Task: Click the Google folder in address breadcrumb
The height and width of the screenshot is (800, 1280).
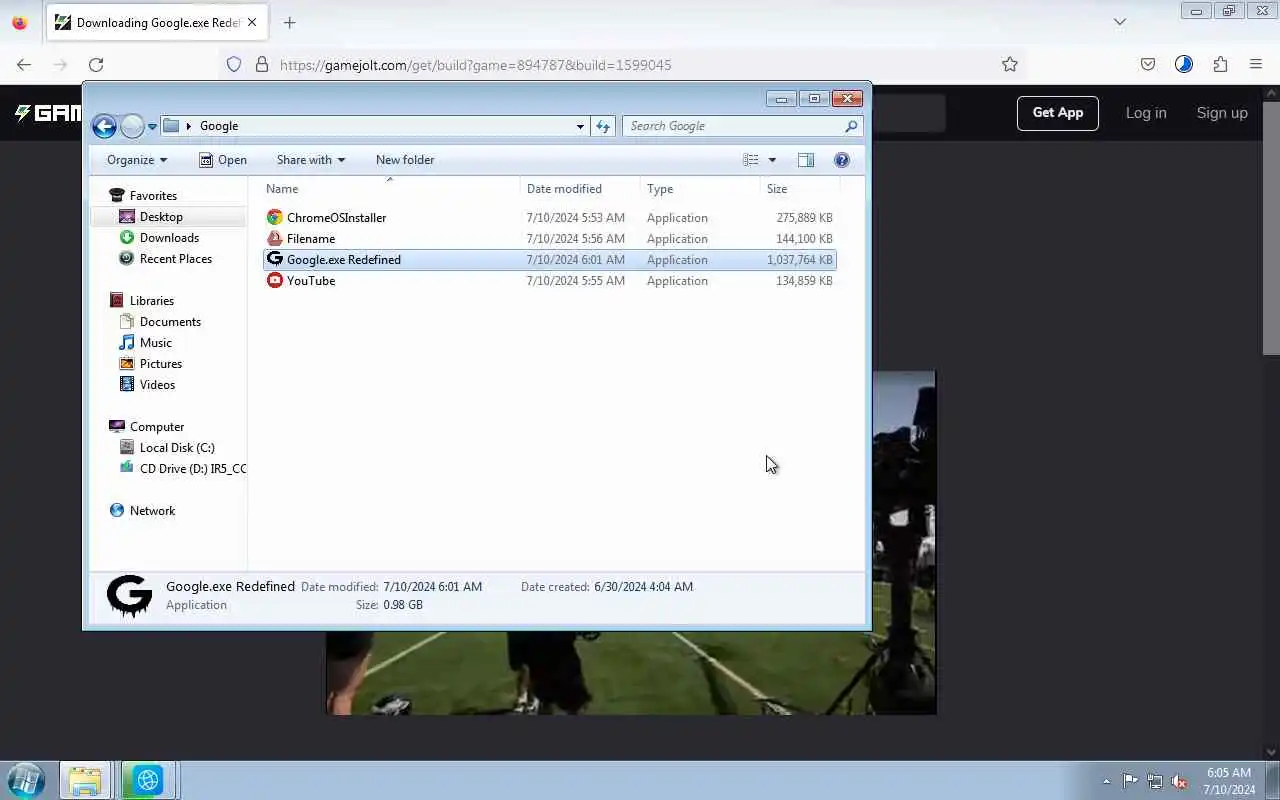Action: tap(219, 126)
